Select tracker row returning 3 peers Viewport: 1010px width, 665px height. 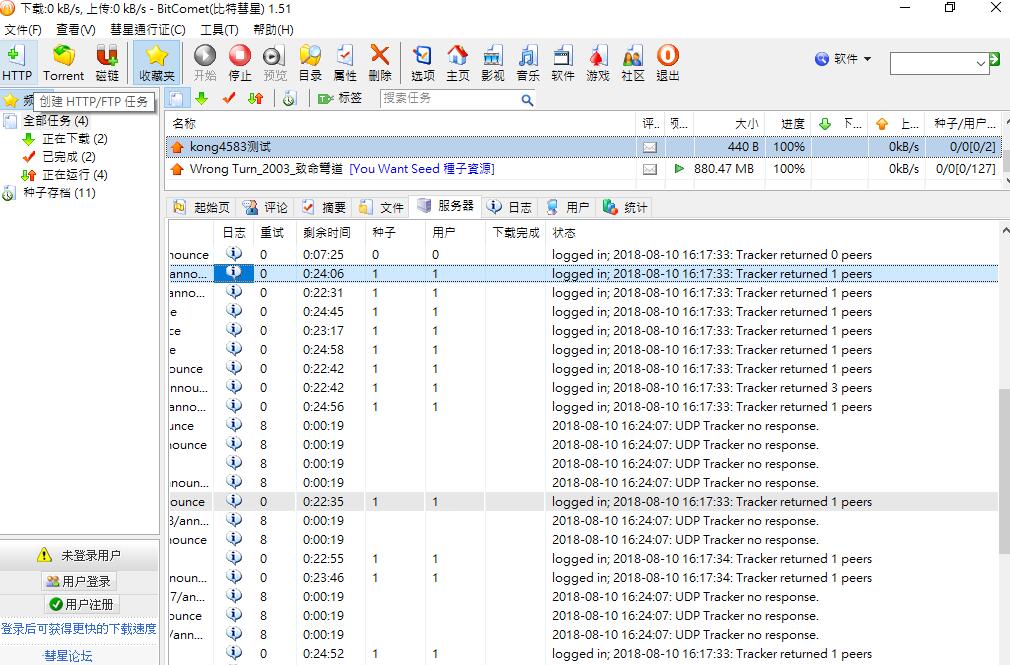584,388
